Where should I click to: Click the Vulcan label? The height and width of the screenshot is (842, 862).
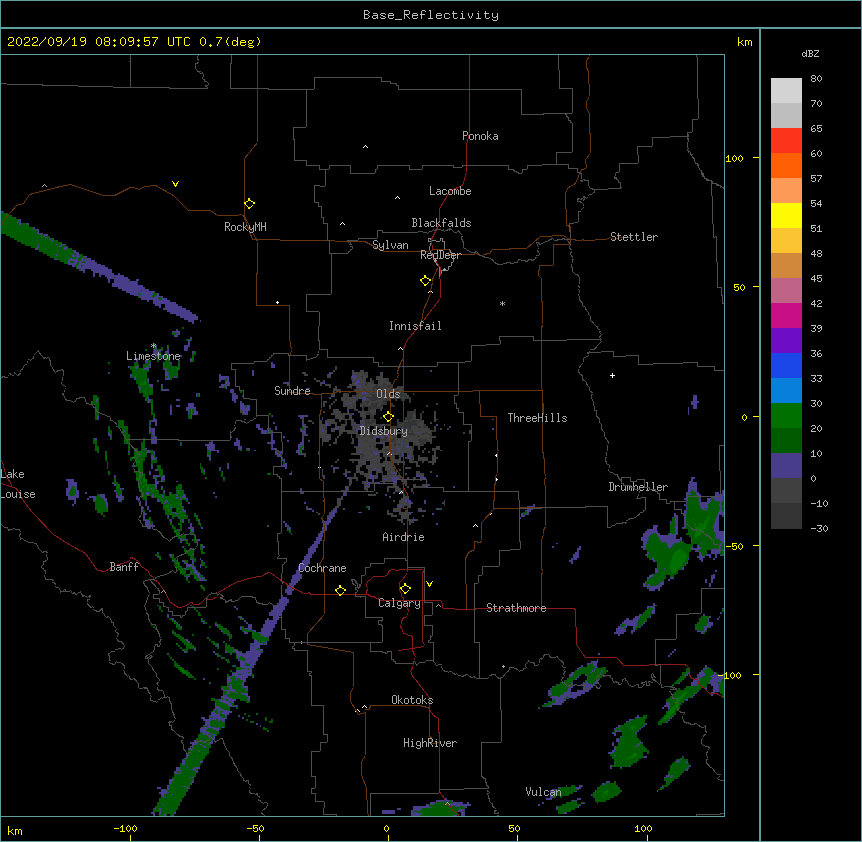point(543,792)
